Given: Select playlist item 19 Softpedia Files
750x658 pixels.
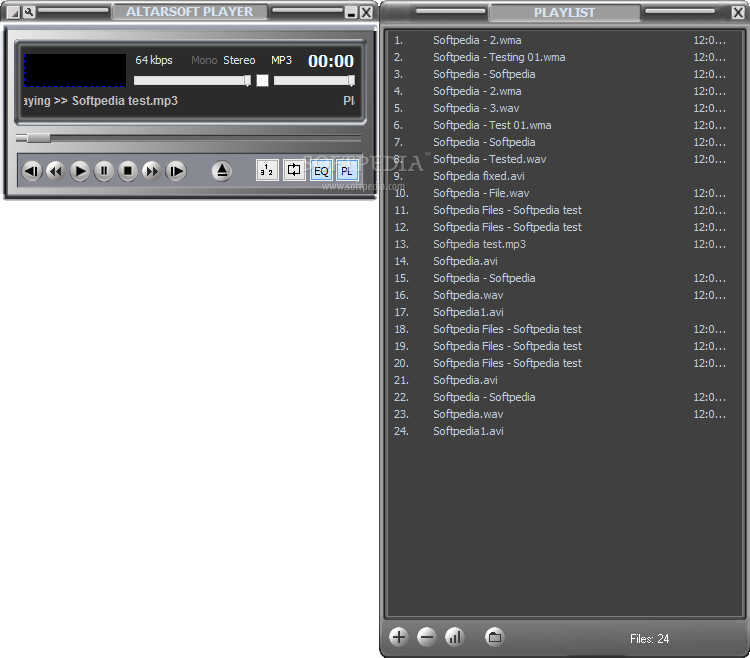Looking at the screenshot, I should pos(564,346).
